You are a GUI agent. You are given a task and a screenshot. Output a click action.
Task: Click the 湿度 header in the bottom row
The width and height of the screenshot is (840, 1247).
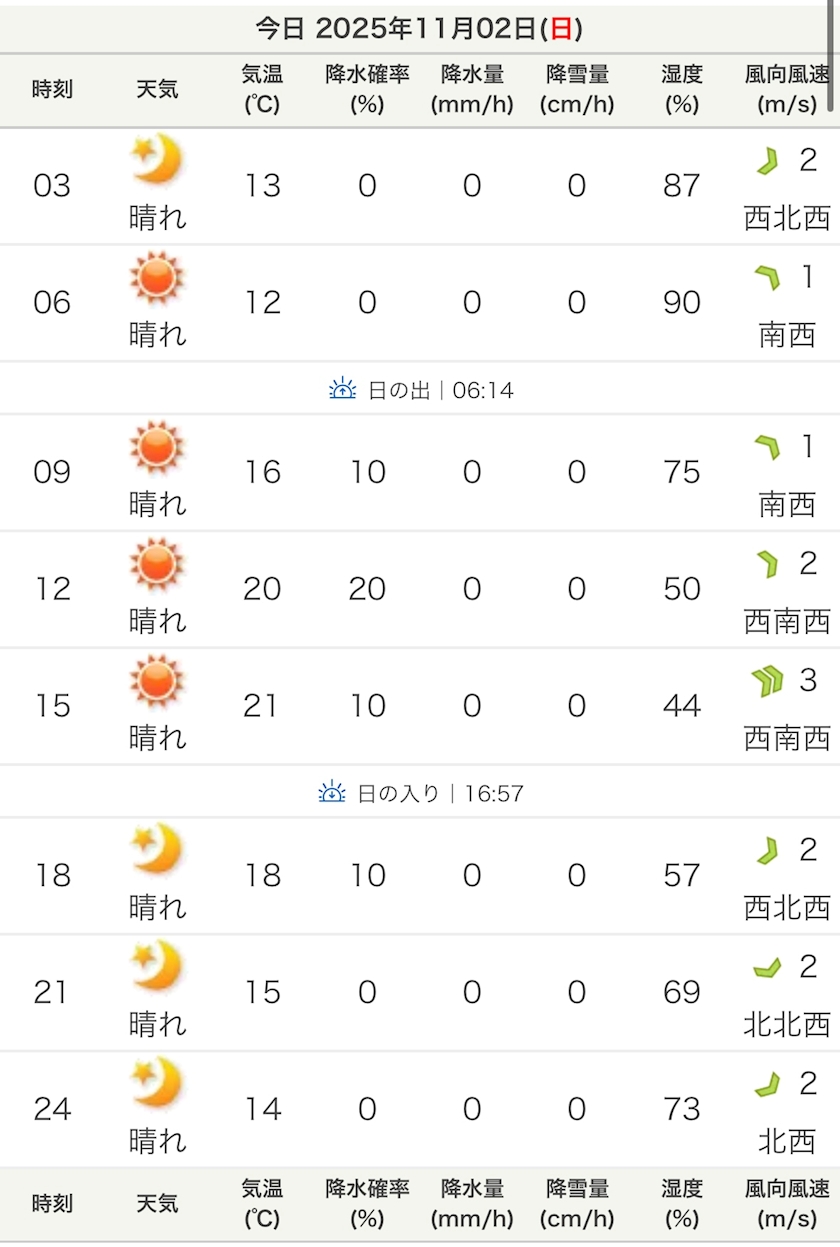pos(682,1203)
